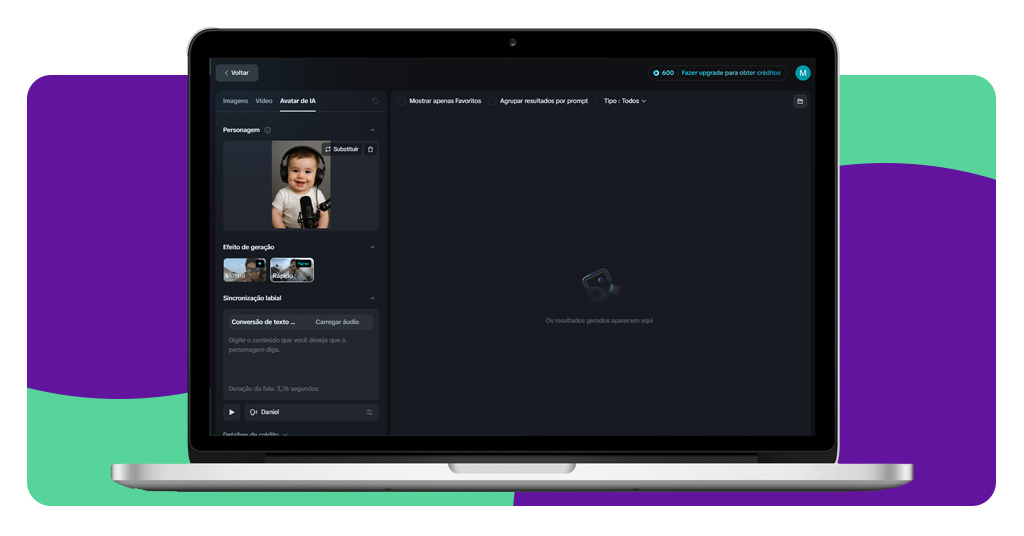The width and height of the screenshot is (1024, 536).
Task: Click the Duração da fala: 3,76 segundos text
Action: pyautogui.click(x=274, y=389)
